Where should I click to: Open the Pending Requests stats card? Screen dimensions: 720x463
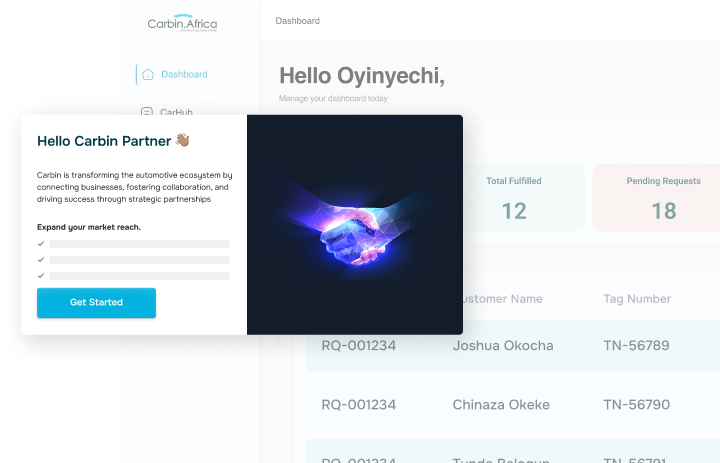[x=656, y=198]
